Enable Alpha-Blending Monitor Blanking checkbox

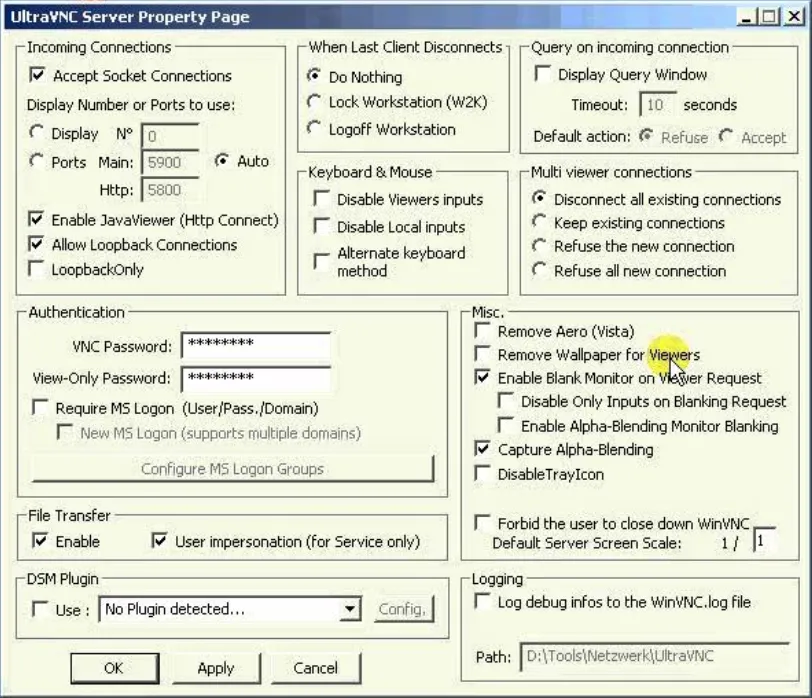(x=505, y=426)
